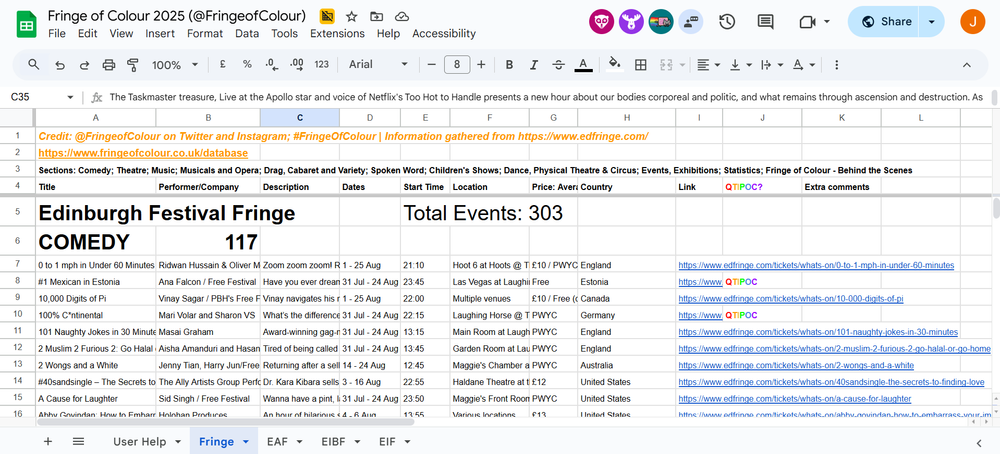Open the text colour picker
Viewport: 1000px width, 454px height.
(583, 64)
